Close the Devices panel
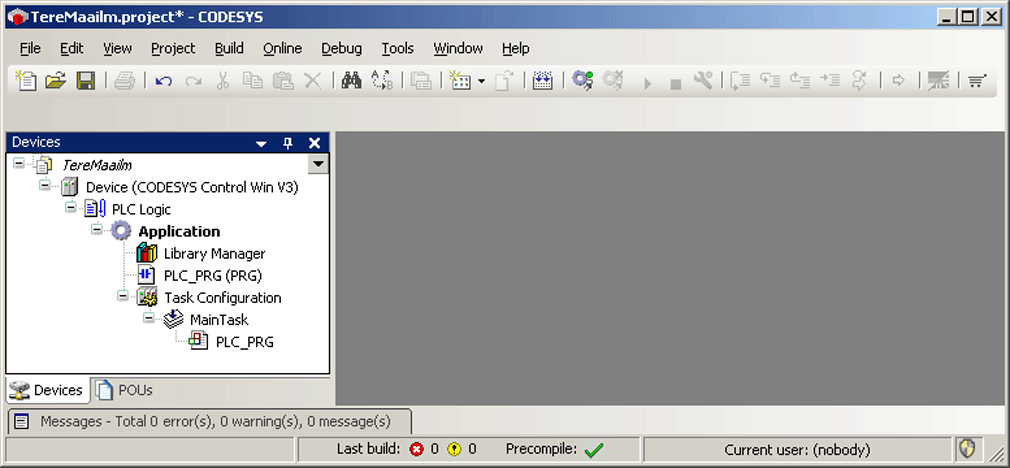The width and height of the screenshot is (1010, 468). click(x=314, y=143)
